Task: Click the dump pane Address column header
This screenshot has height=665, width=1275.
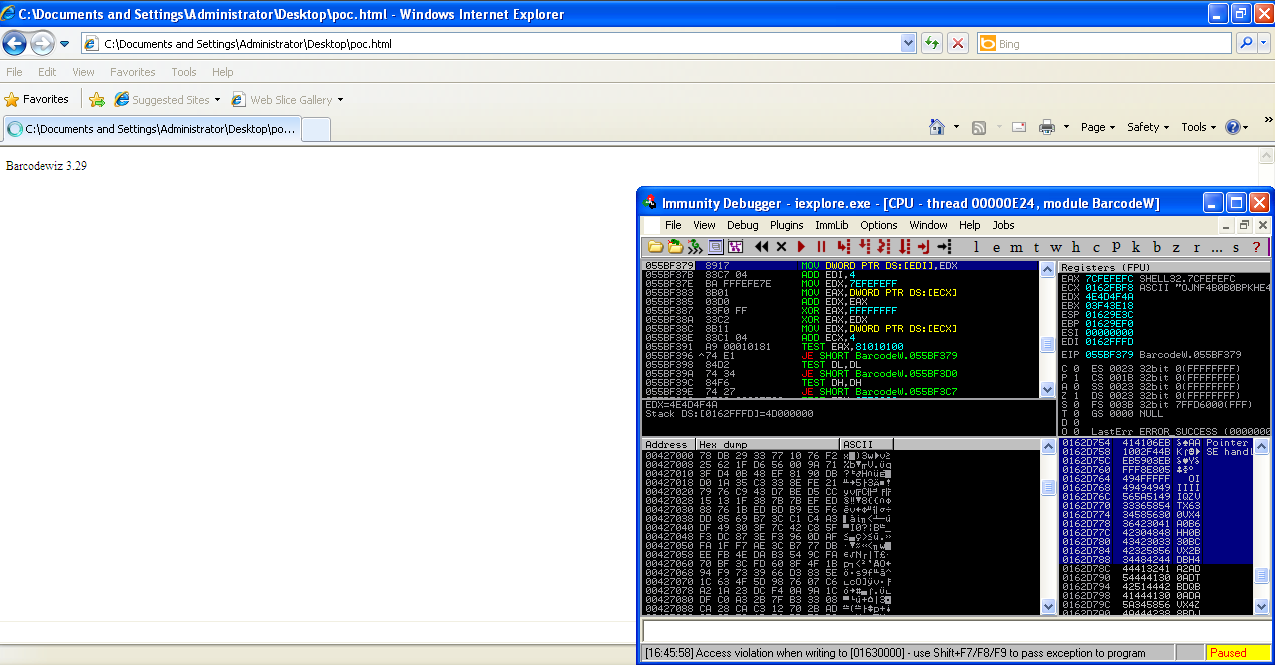Action: tap(668, 444)
